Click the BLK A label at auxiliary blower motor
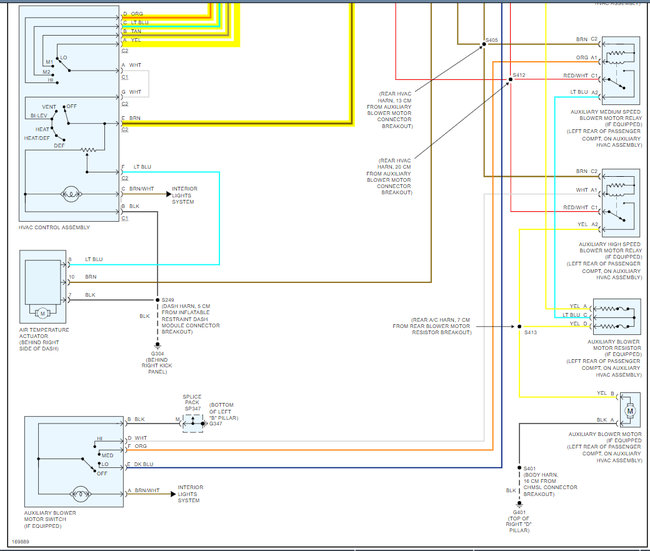650x551 pixels. [x=605, y=420]
